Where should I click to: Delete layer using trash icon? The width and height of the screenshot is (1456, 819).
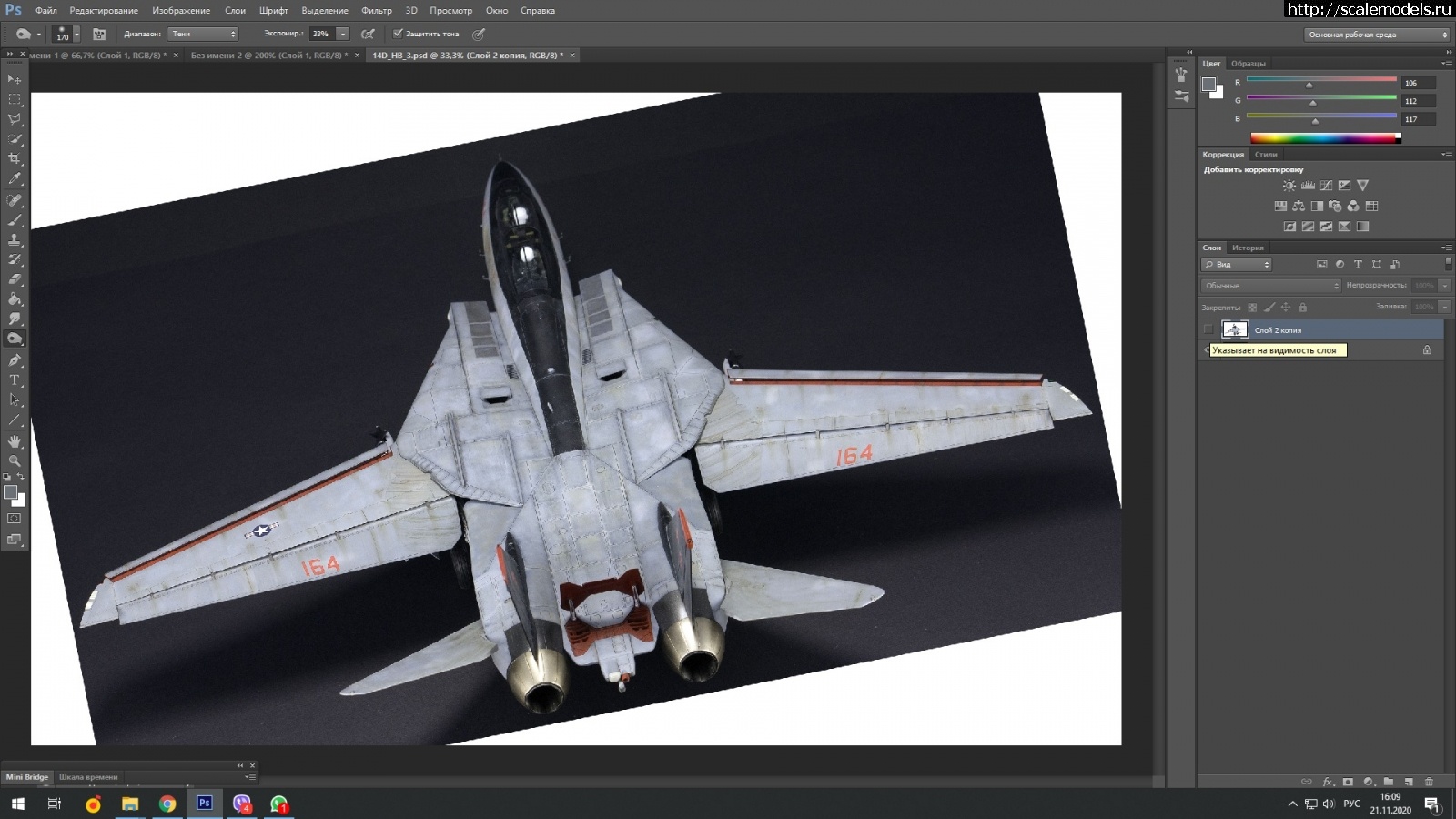click(1429, 782)
